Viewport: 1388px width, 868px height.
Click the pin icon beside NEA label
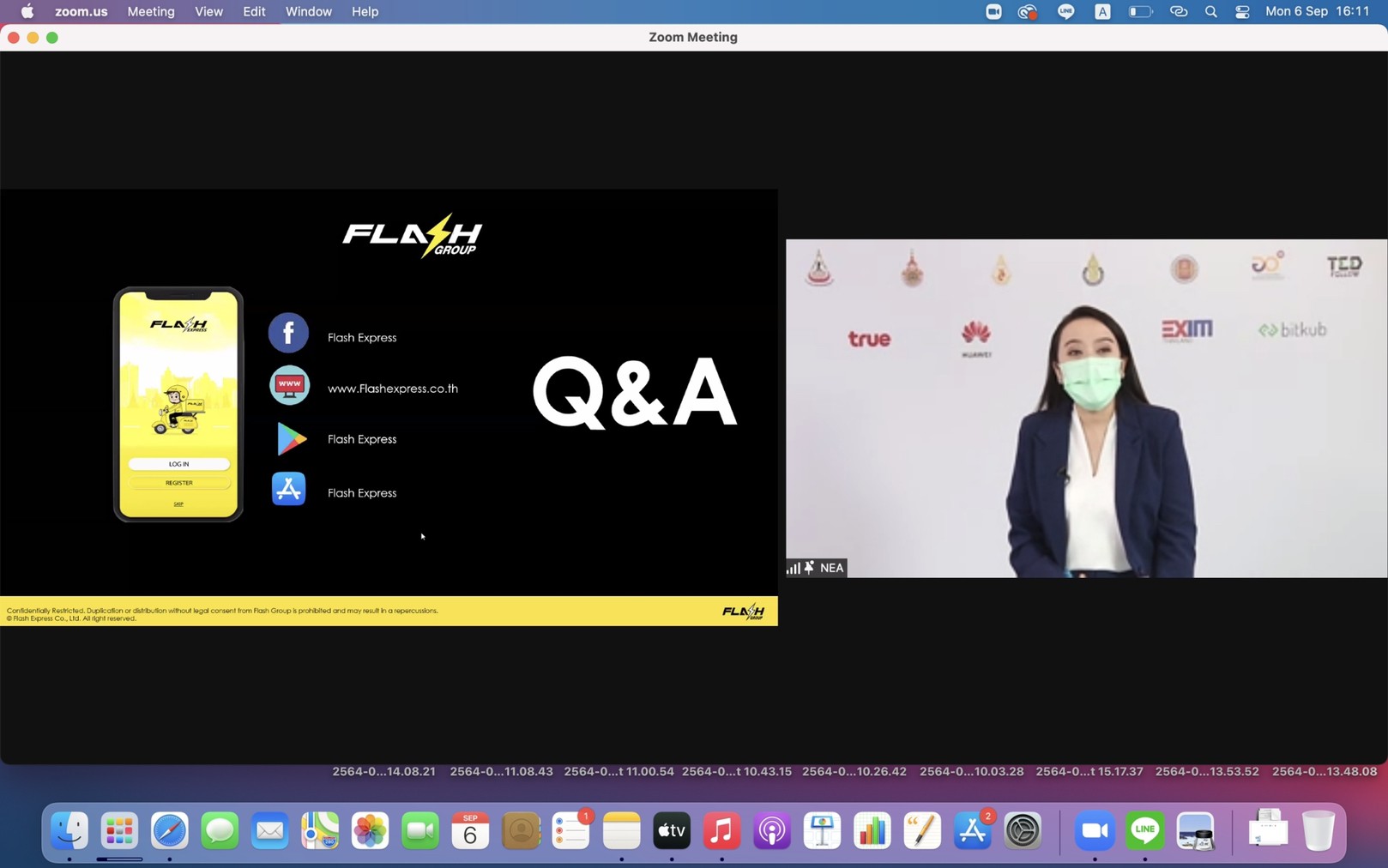[x=809, y=568]
